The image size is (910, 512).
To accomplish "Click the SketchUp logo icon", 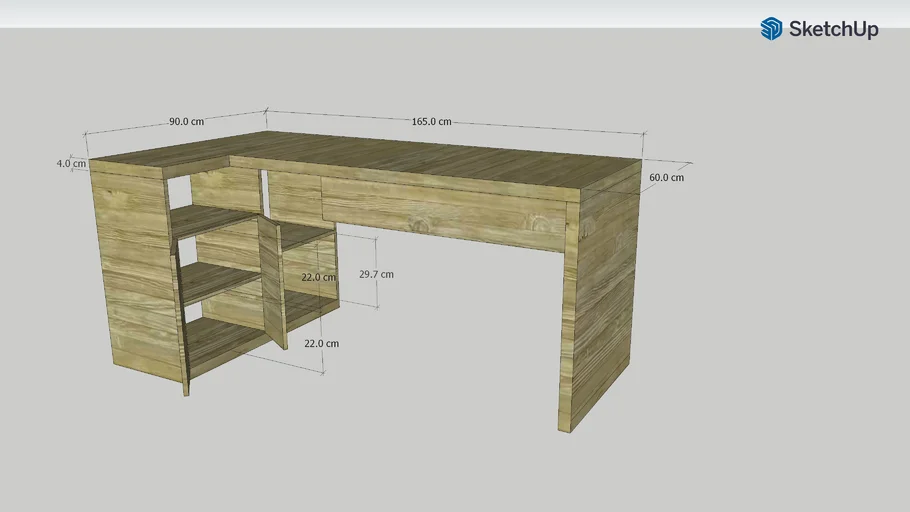I will pos(771,28).
